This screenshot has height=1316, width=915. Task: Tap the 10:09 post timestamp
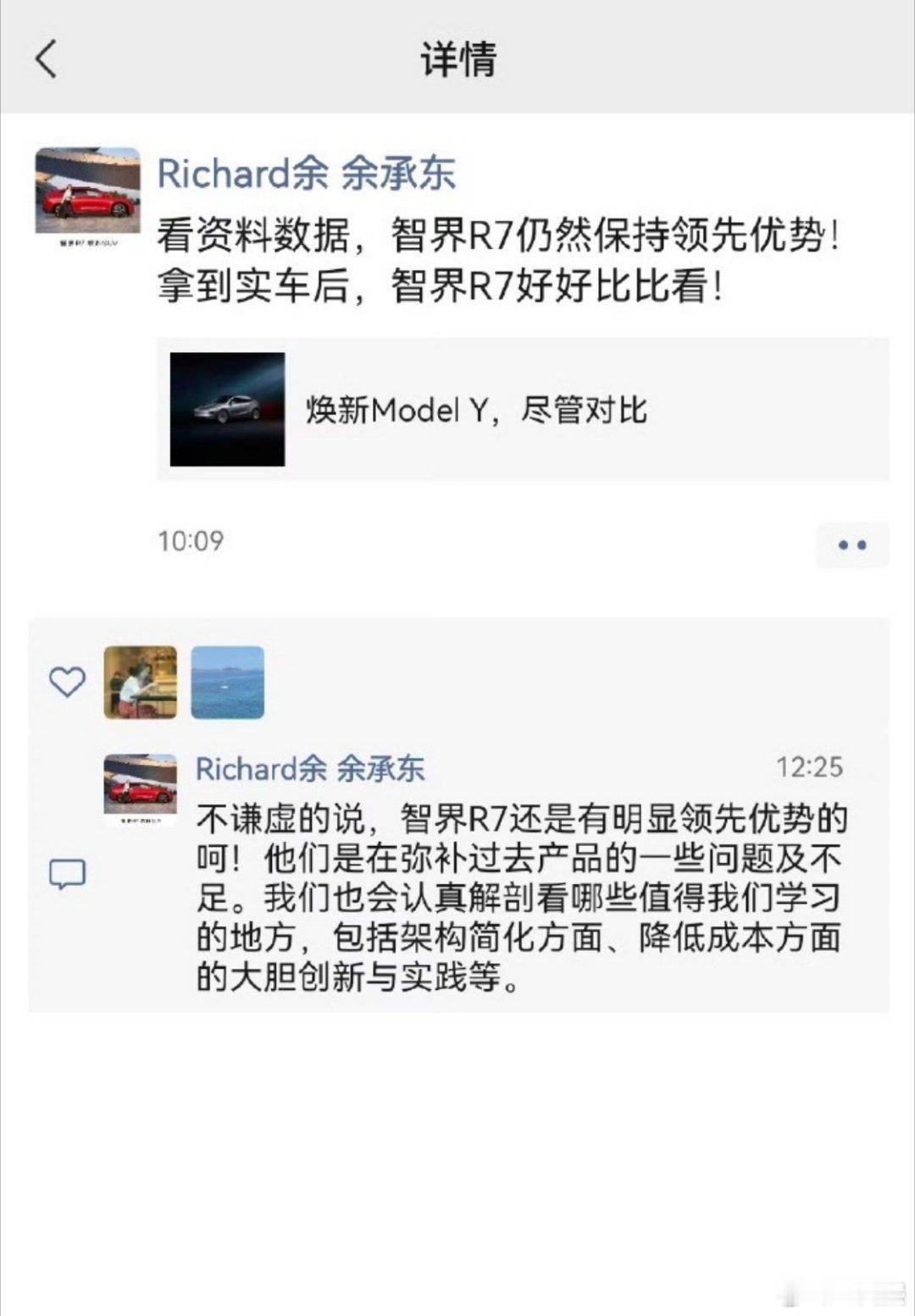(191, 540)
